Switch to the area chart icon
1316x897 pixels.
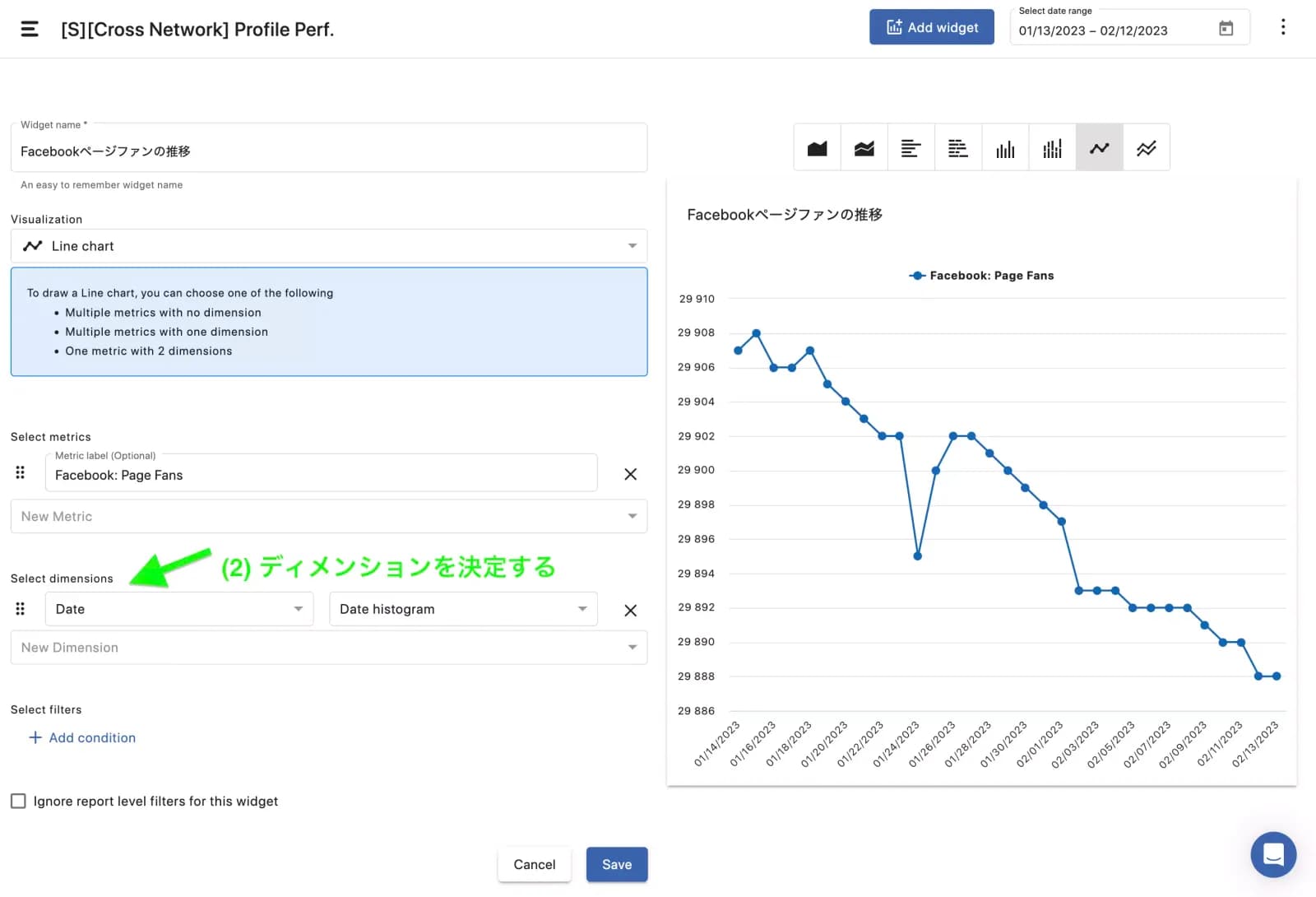click(x=817, y=148)
